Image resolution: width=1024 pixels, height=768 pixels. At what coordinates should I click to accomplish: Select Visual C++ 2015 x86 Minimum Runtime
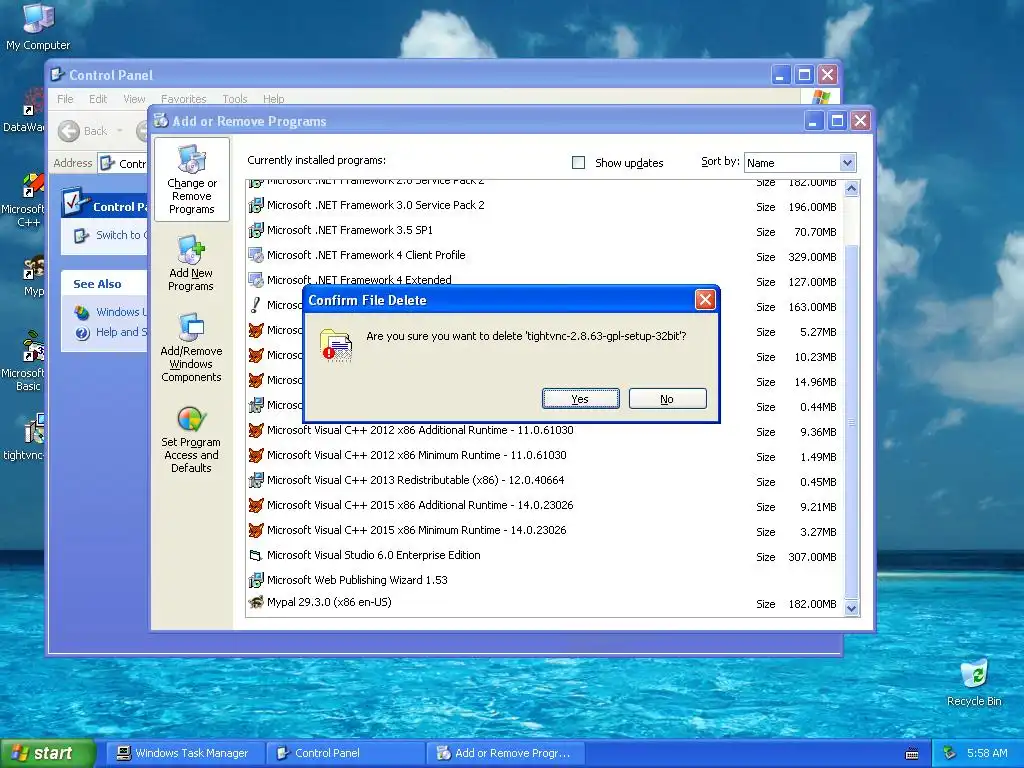coord(417,530)
